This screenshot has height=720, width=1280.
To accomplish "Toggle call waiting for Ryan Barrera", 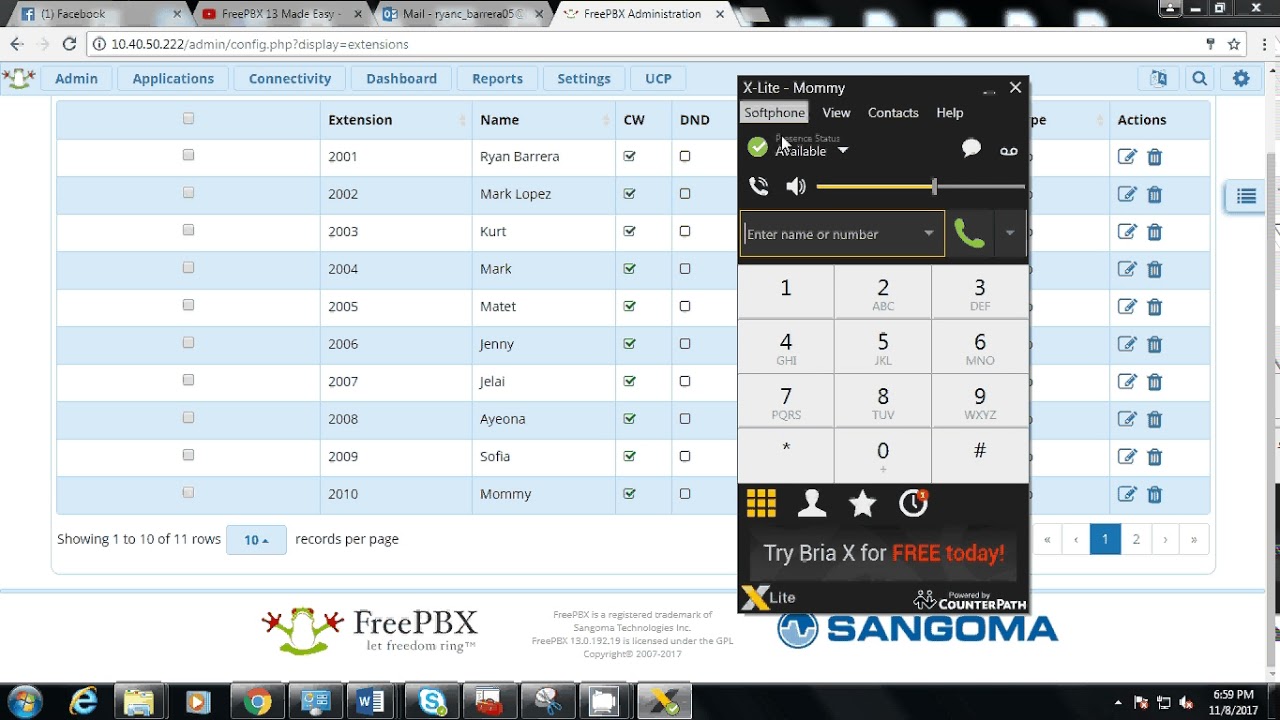I will click(629, 157).
